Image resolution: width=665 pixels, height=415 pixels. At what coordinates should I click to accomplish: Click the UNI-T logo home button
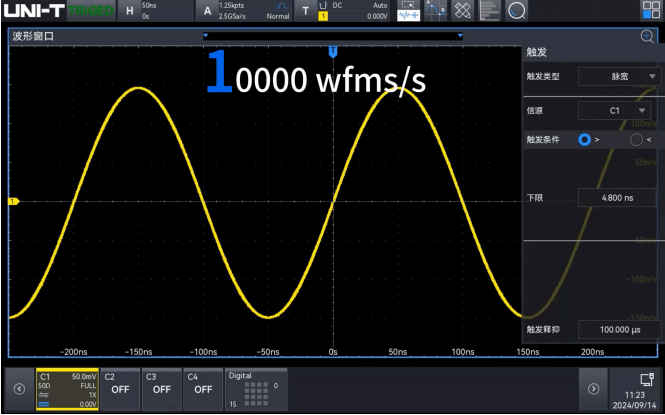point(36,11)
